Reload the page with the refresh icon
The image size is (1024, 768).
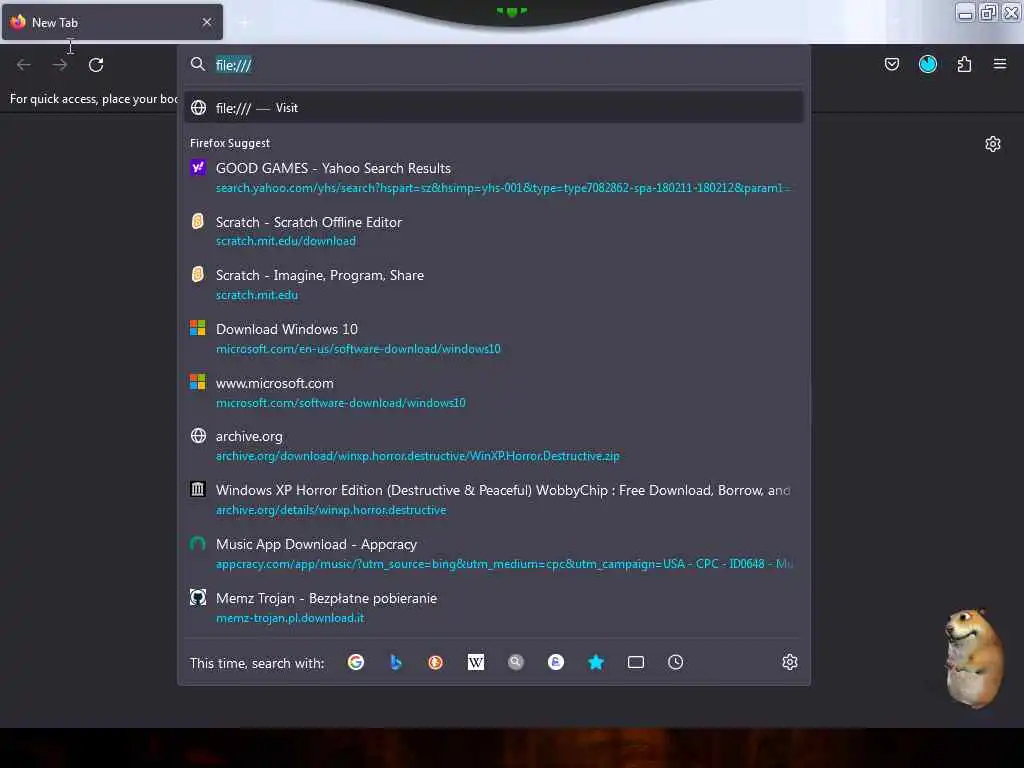tap(96, 65)
